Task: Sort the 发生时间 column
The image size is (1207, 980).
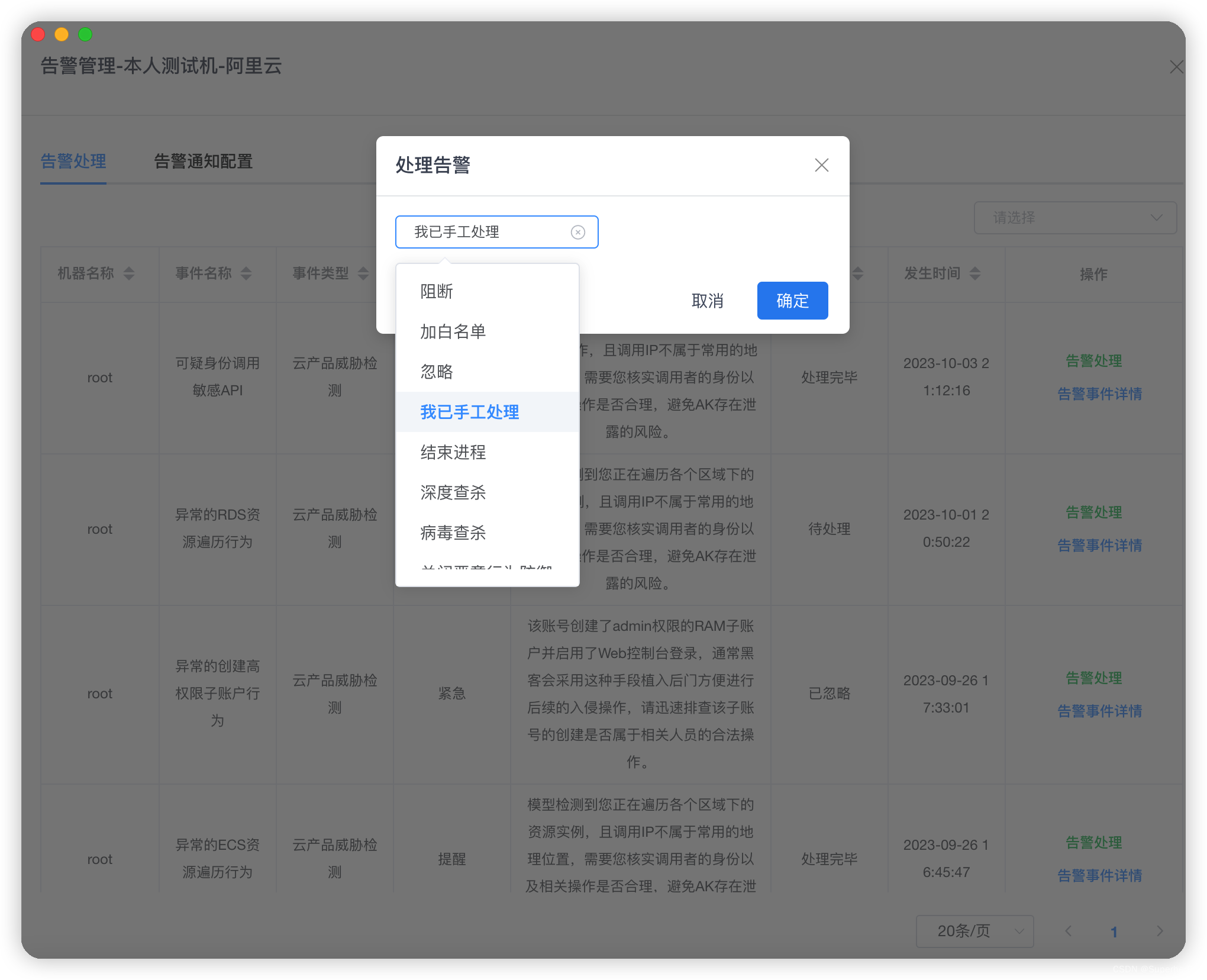Action: (x=975, y=273)
